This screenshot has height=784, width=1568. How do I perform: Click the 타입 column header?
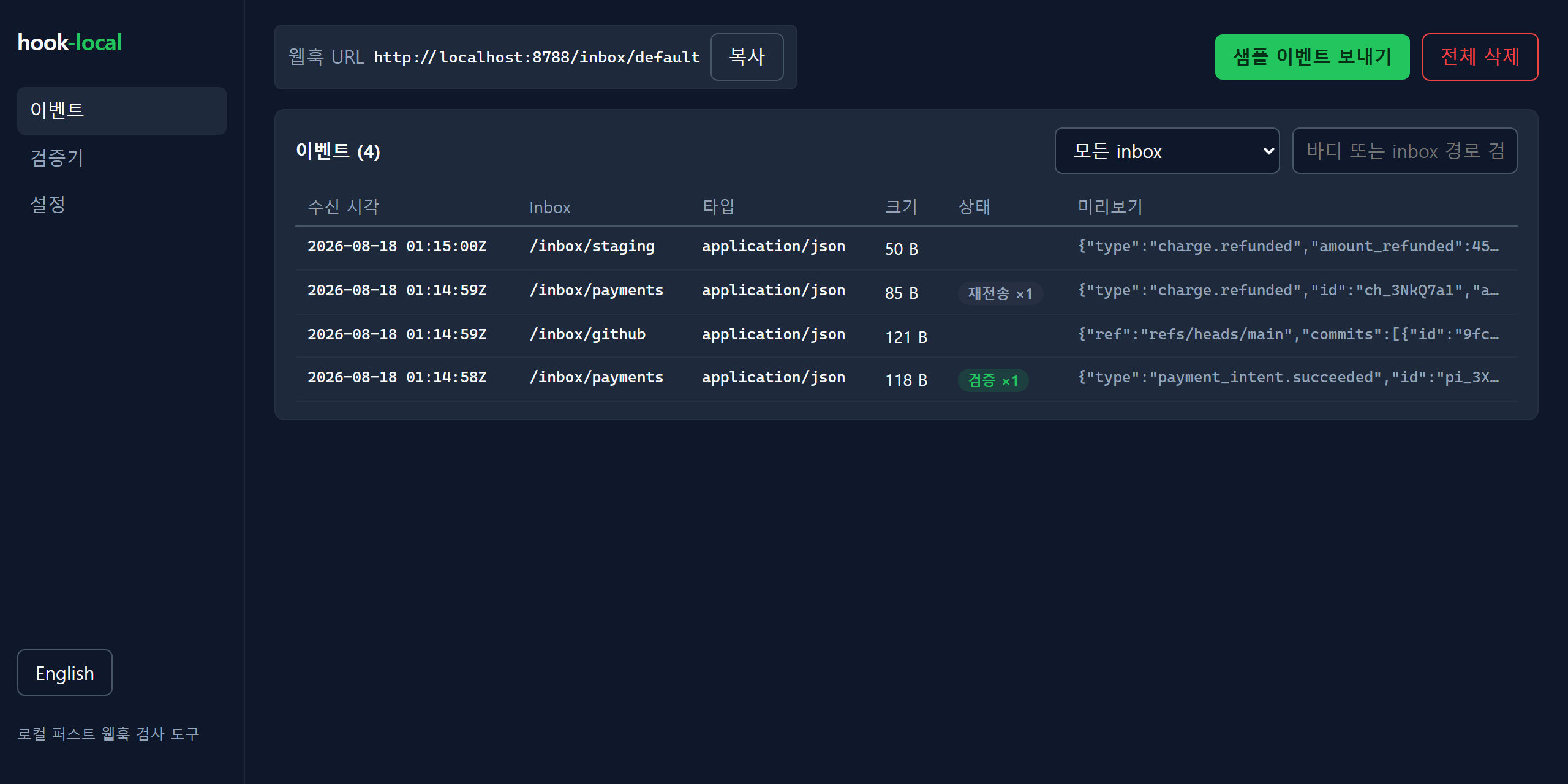point(718,206)
